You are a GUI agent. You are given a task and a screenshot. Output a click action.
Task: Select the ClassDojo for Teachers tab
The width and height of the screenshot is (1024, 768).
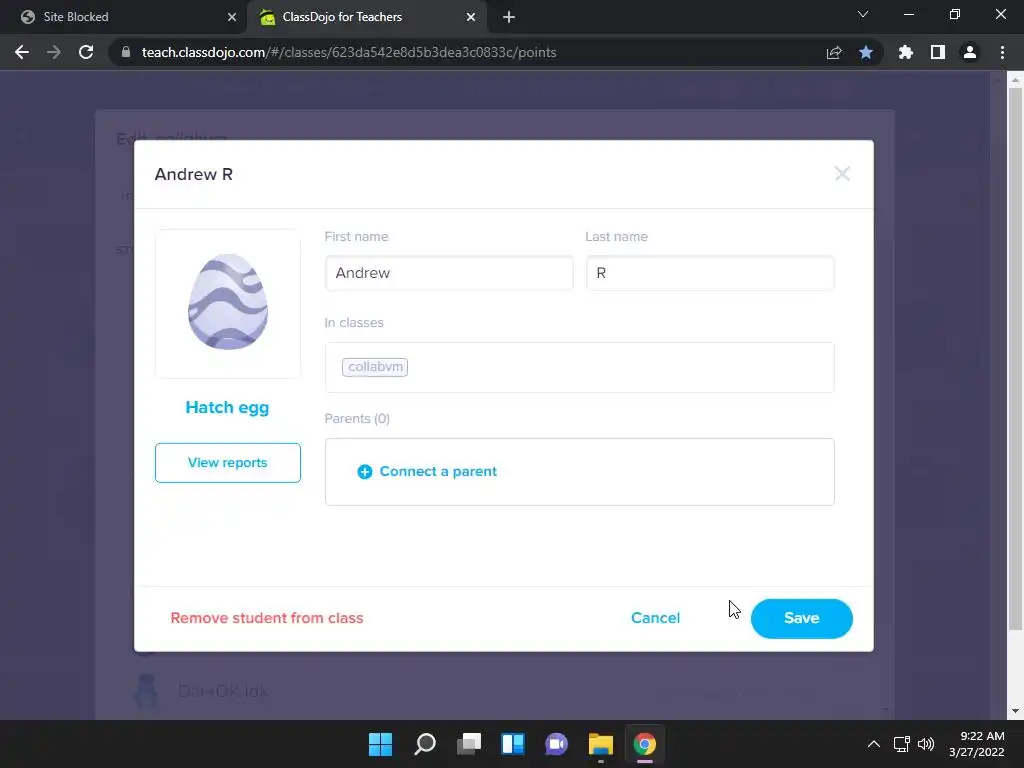[366, 17]
